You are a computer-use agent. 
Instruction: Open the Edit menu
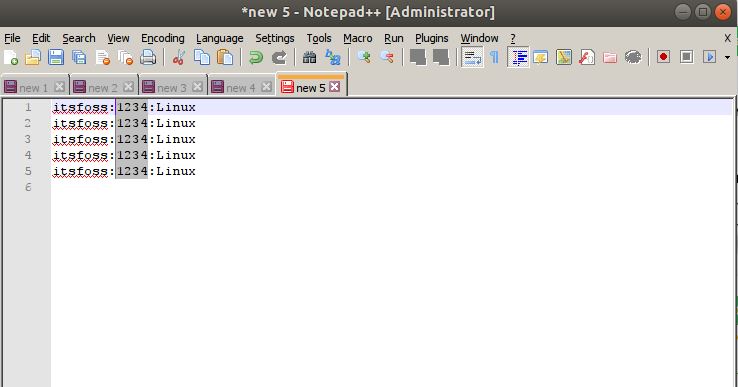click(x=41, y=38)
